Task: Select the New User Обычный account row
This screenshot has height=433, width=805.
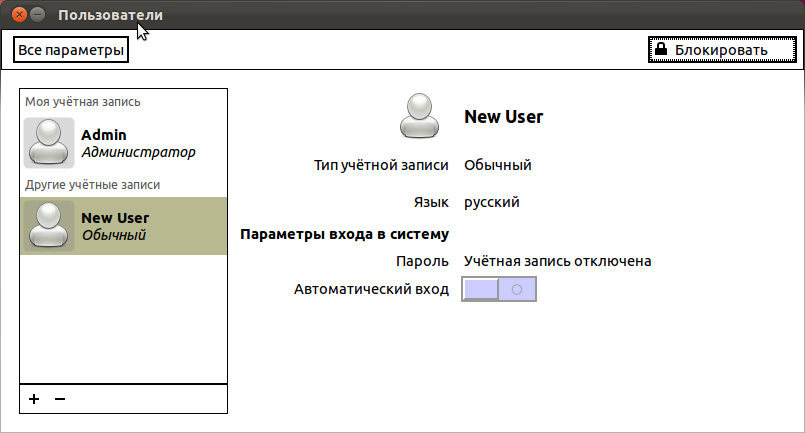Action: tap(123, 226)
